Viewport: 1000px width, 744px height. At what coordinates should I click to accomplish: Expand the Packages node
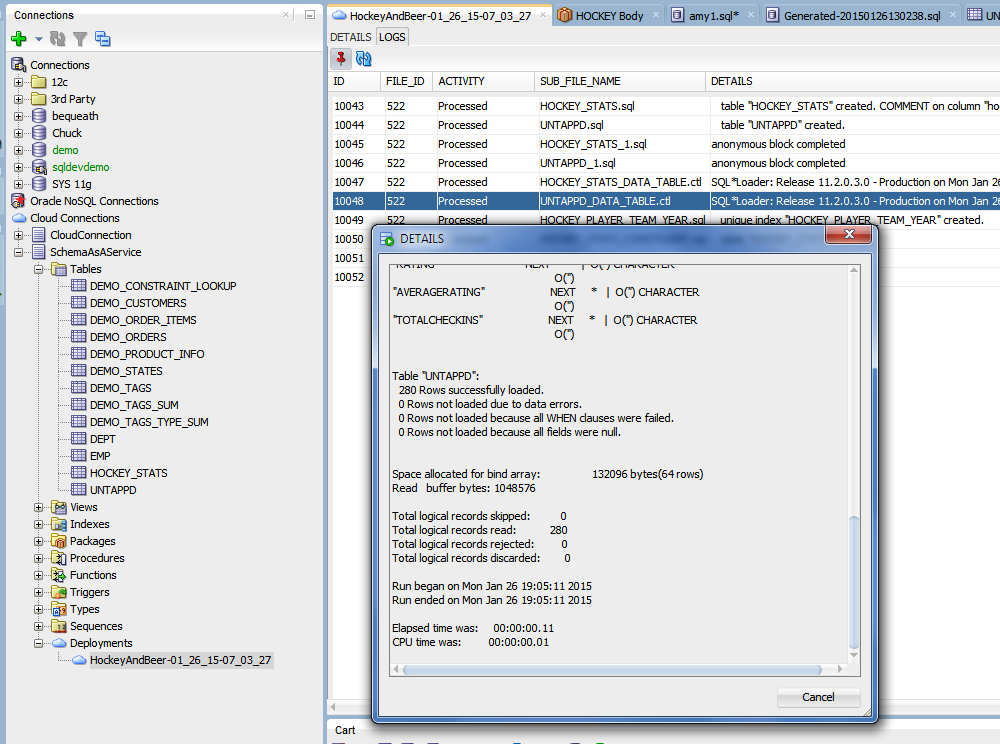38,541
